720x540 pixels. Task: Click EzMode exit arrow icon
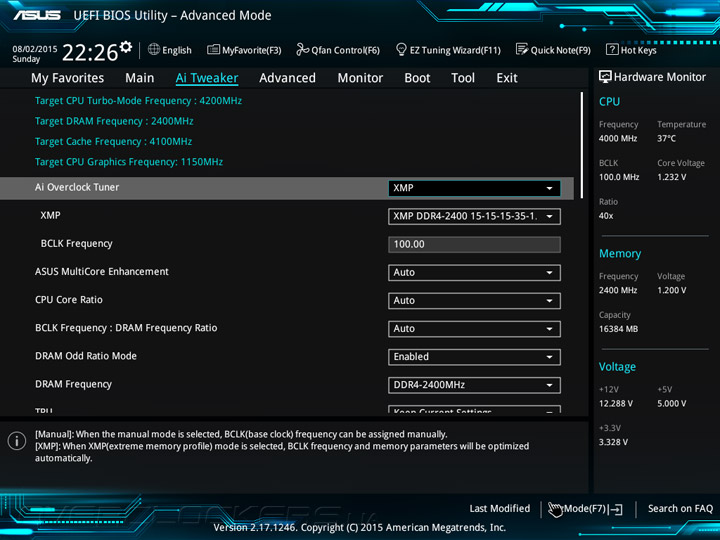coord(616,509)
